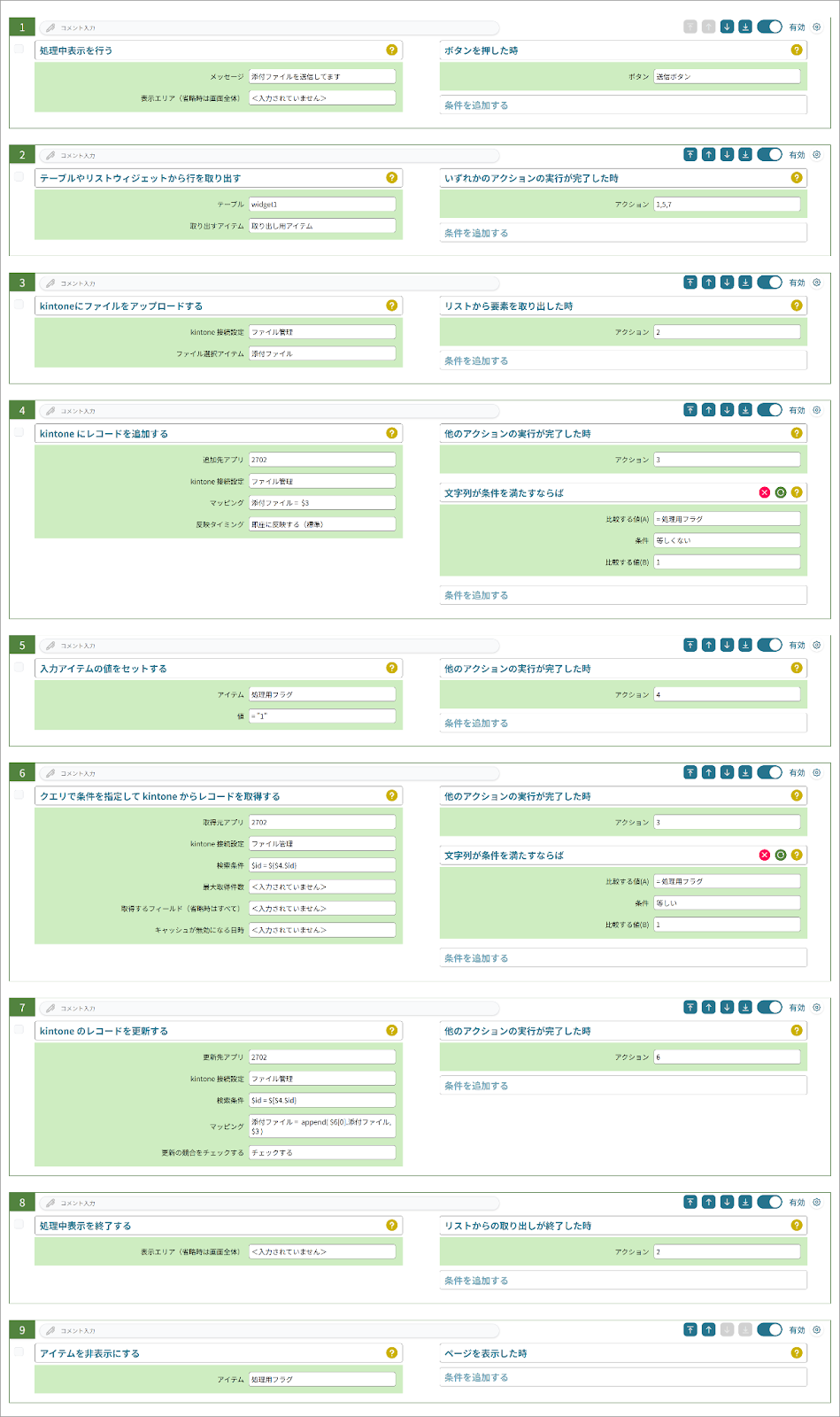
Task: Move action 3 down one step
Action: click(727, 283)
